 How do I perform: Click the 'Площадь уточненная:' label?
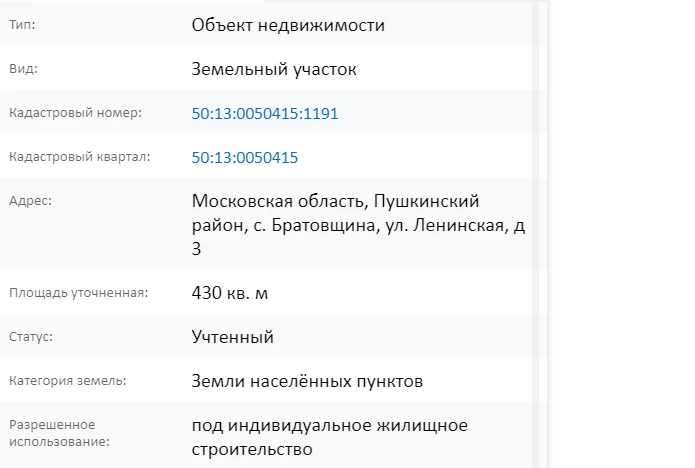click(78, 293)
